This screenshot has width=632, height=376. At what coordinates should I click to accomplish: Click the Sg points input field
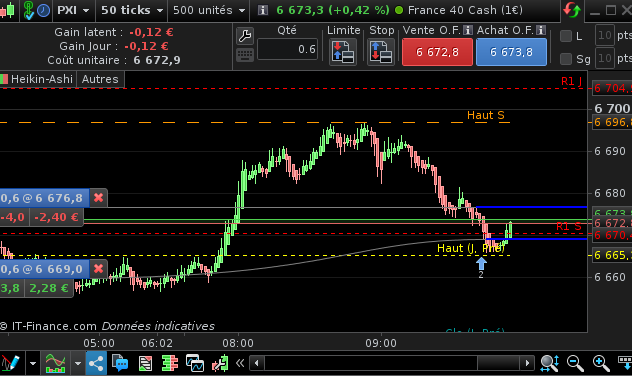tap(605, 58)
